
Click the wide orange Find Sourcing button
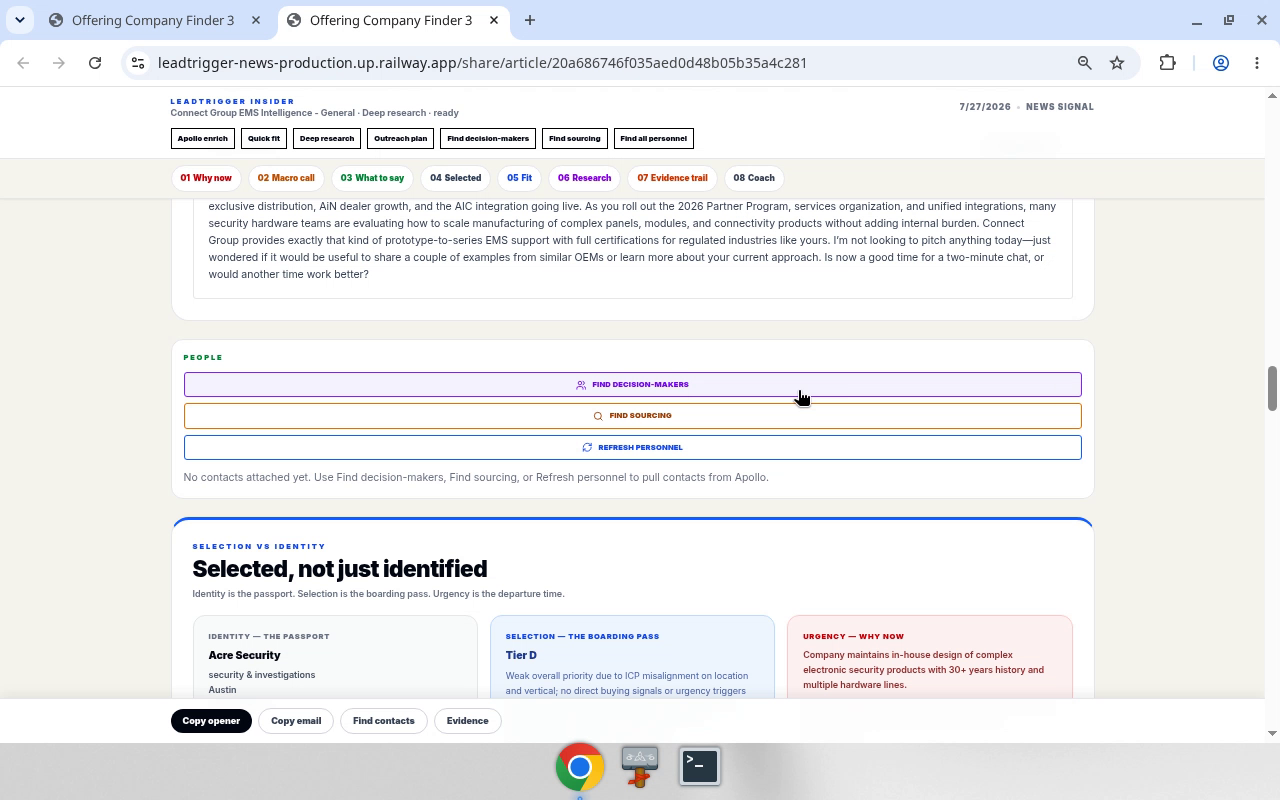[x=632, y=415]
